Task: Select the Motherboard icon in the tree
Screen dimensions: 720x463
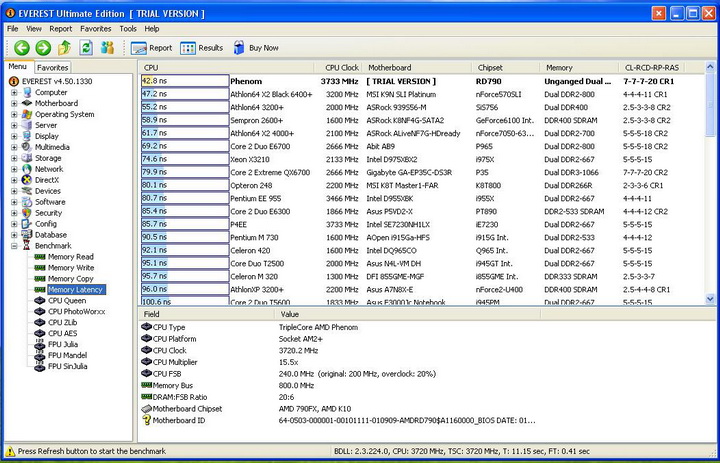Action: coord(27,103)
